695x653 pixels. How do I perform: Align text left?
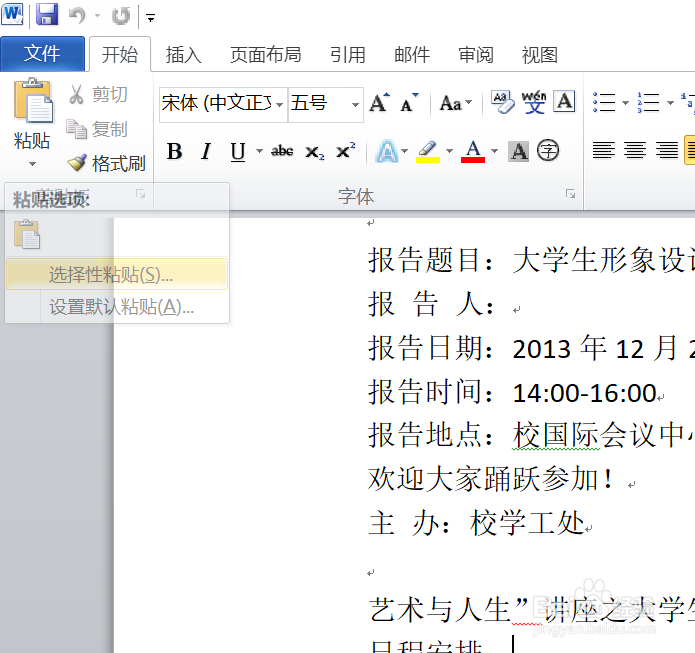(x=604, y=150)
